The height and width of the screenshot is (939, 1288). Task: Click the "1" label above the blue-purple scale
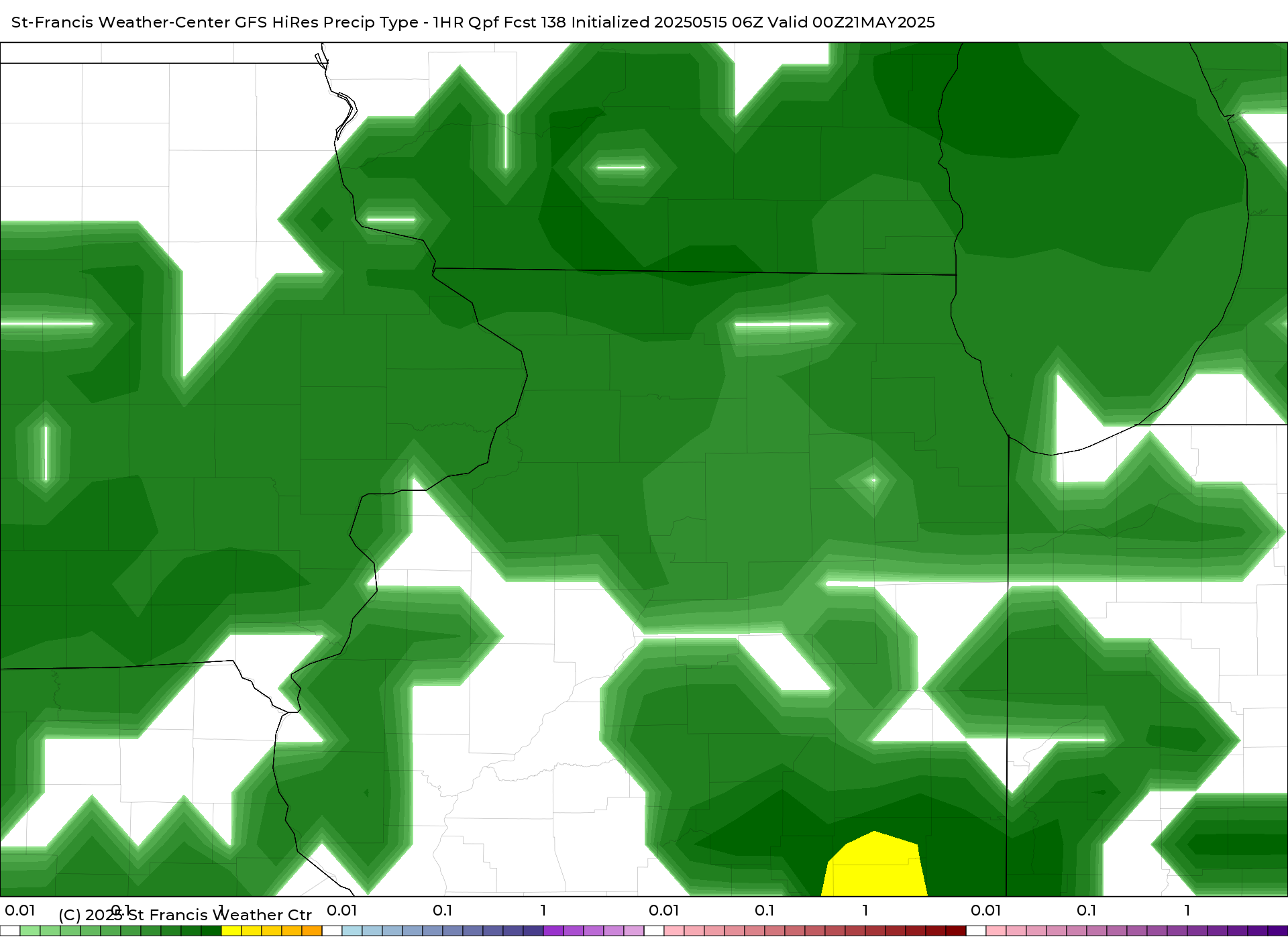[x=543, y=910]
